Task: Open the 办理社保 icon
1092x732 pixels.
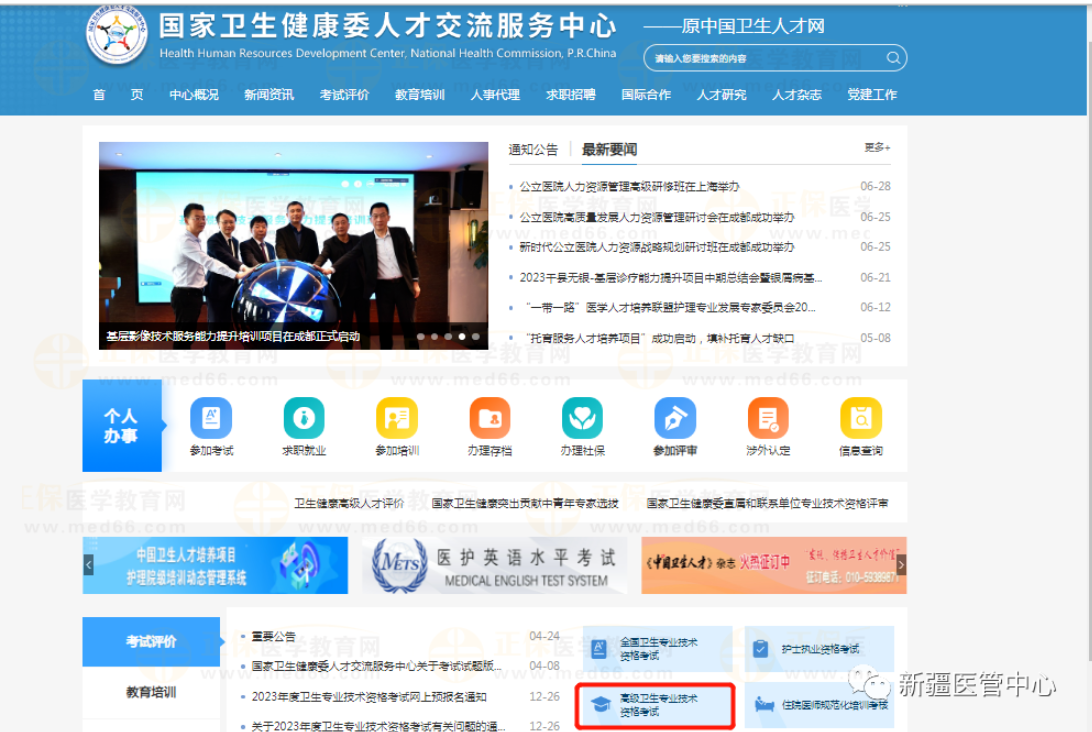Action: (581, 418)
